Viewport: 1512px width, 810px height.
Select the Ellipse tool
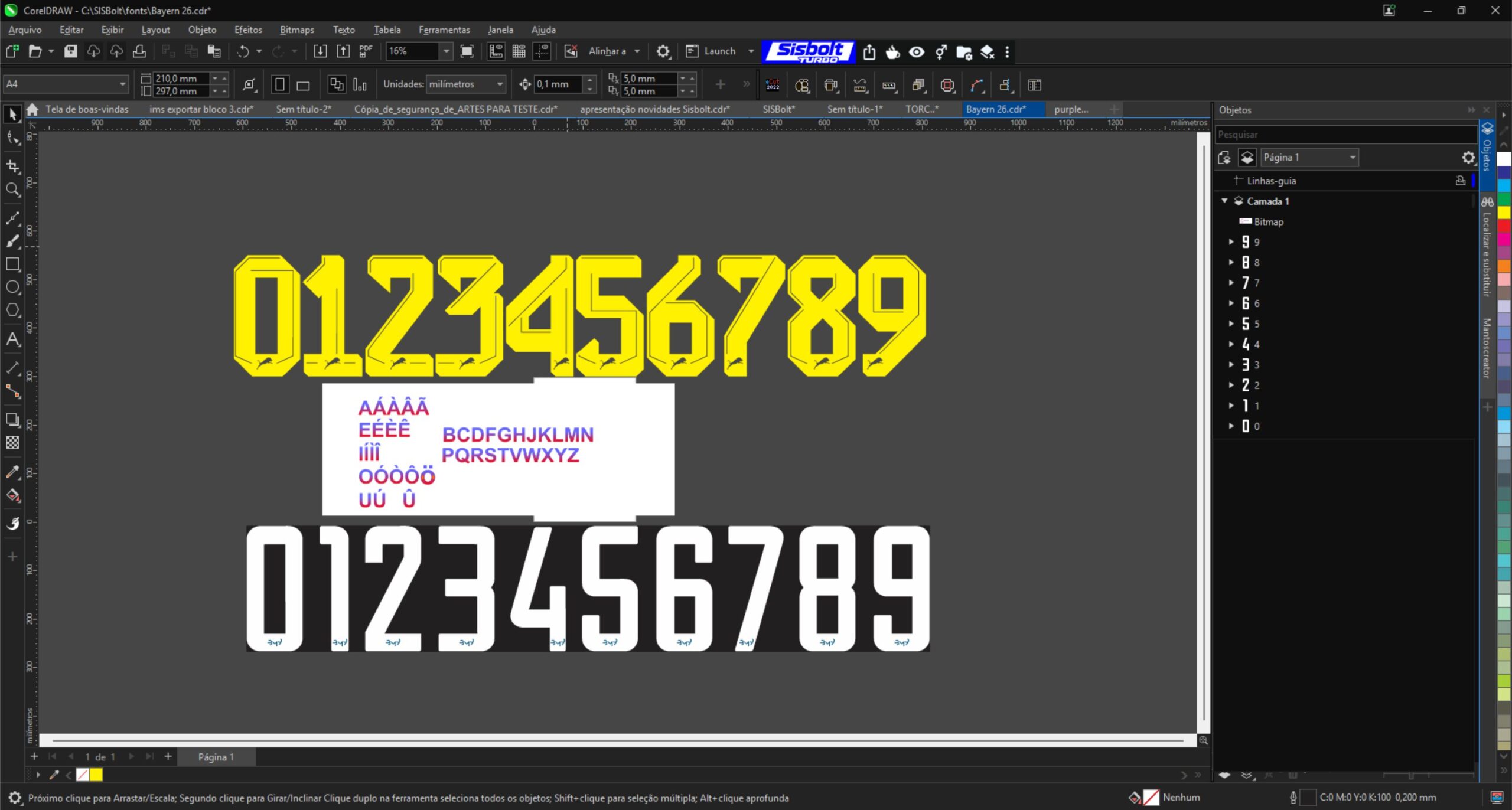click(x=12, y=287)
